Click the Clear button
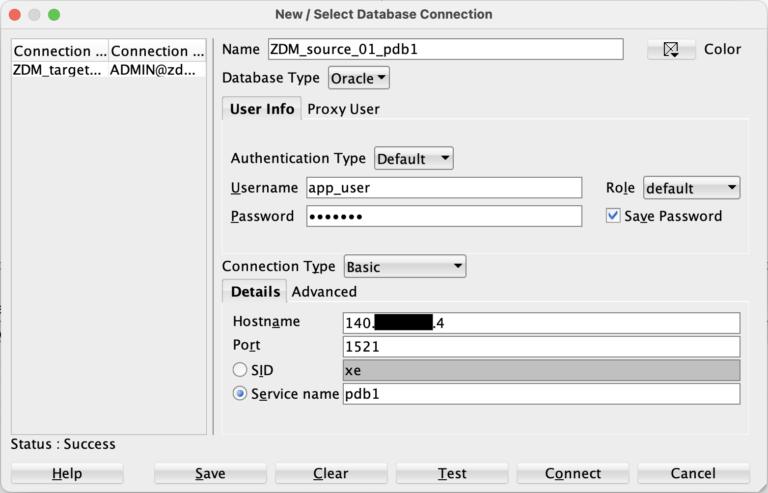Image resolution: width=768 pixels, height=493 pixels. (x=331, y=473)
